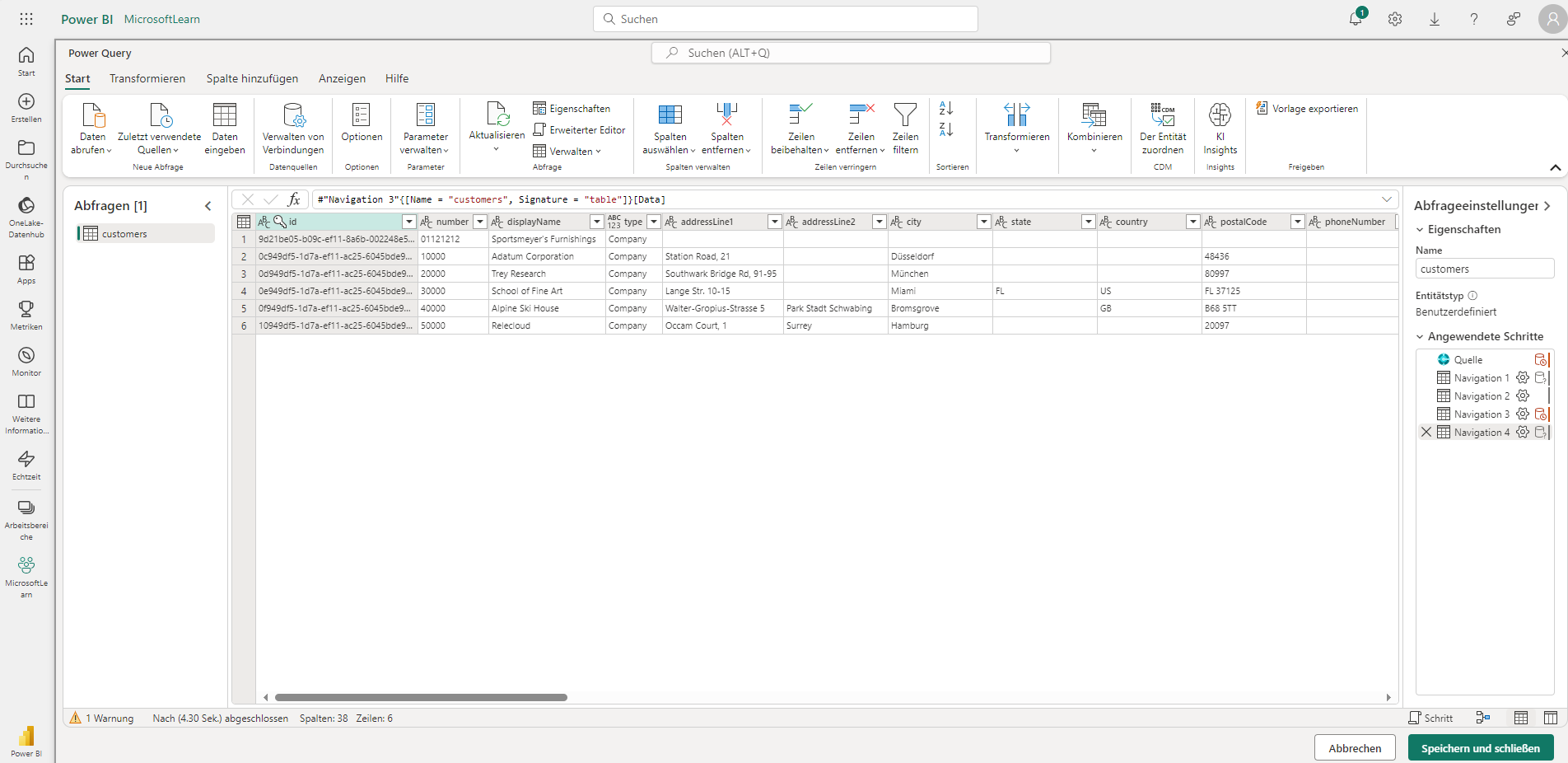Click the download icon in header

[x=1435, y=19]
